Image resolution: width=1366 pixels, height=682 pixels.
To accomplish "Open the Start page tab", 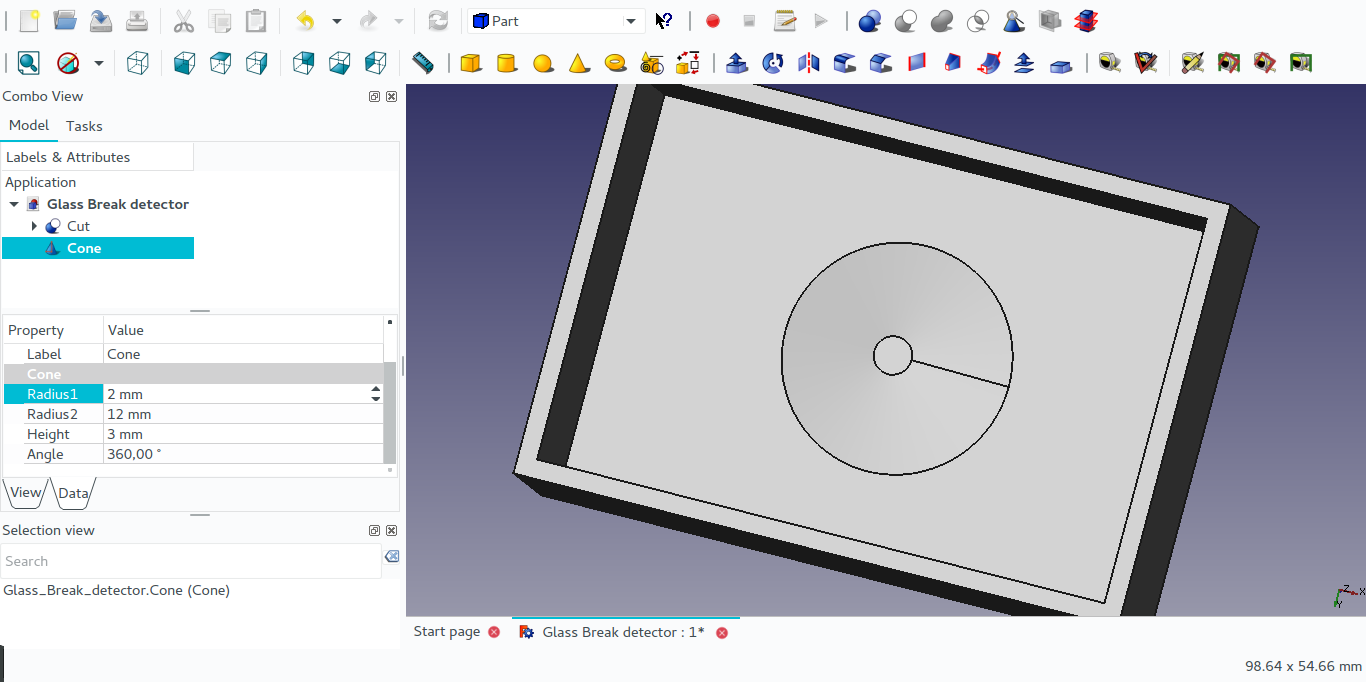I will point(447,632).
